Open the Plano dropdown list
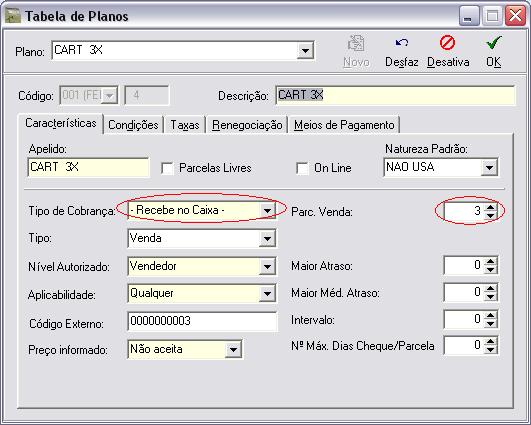Image resolution: width=531 pixels, height=425 pixels. pyautogui.click(x=305, y=51)
